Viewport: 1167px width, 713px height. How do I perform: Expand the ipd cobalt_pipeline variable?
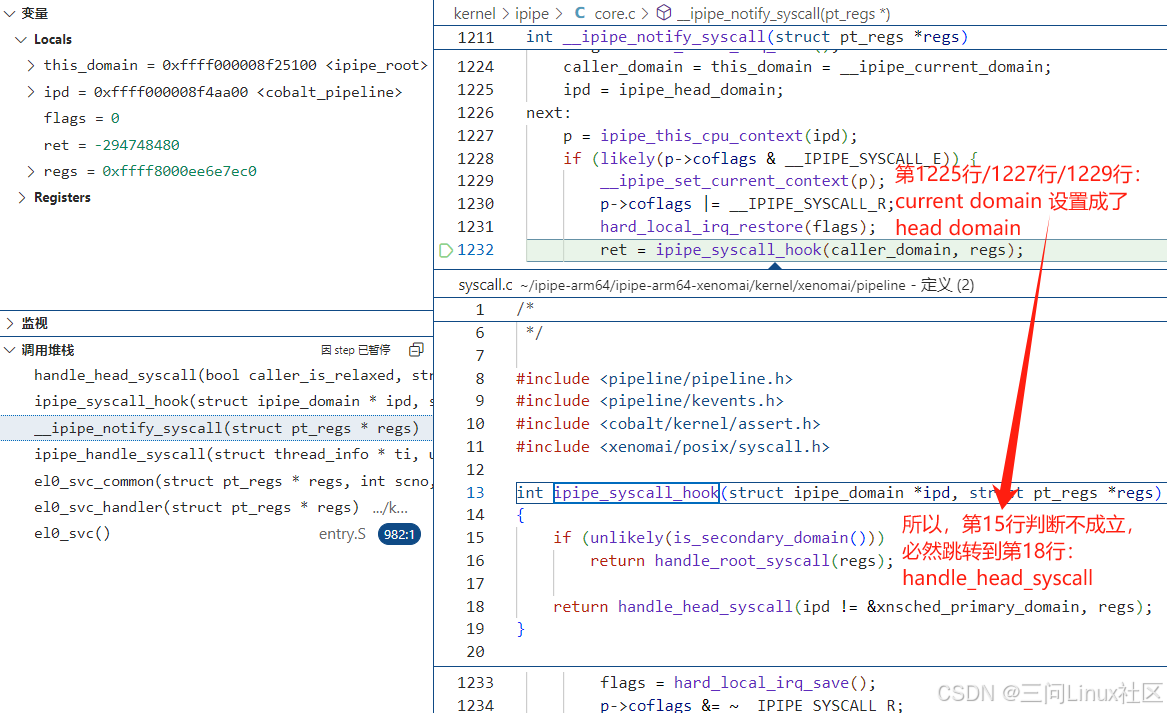[x=31, y=92]
